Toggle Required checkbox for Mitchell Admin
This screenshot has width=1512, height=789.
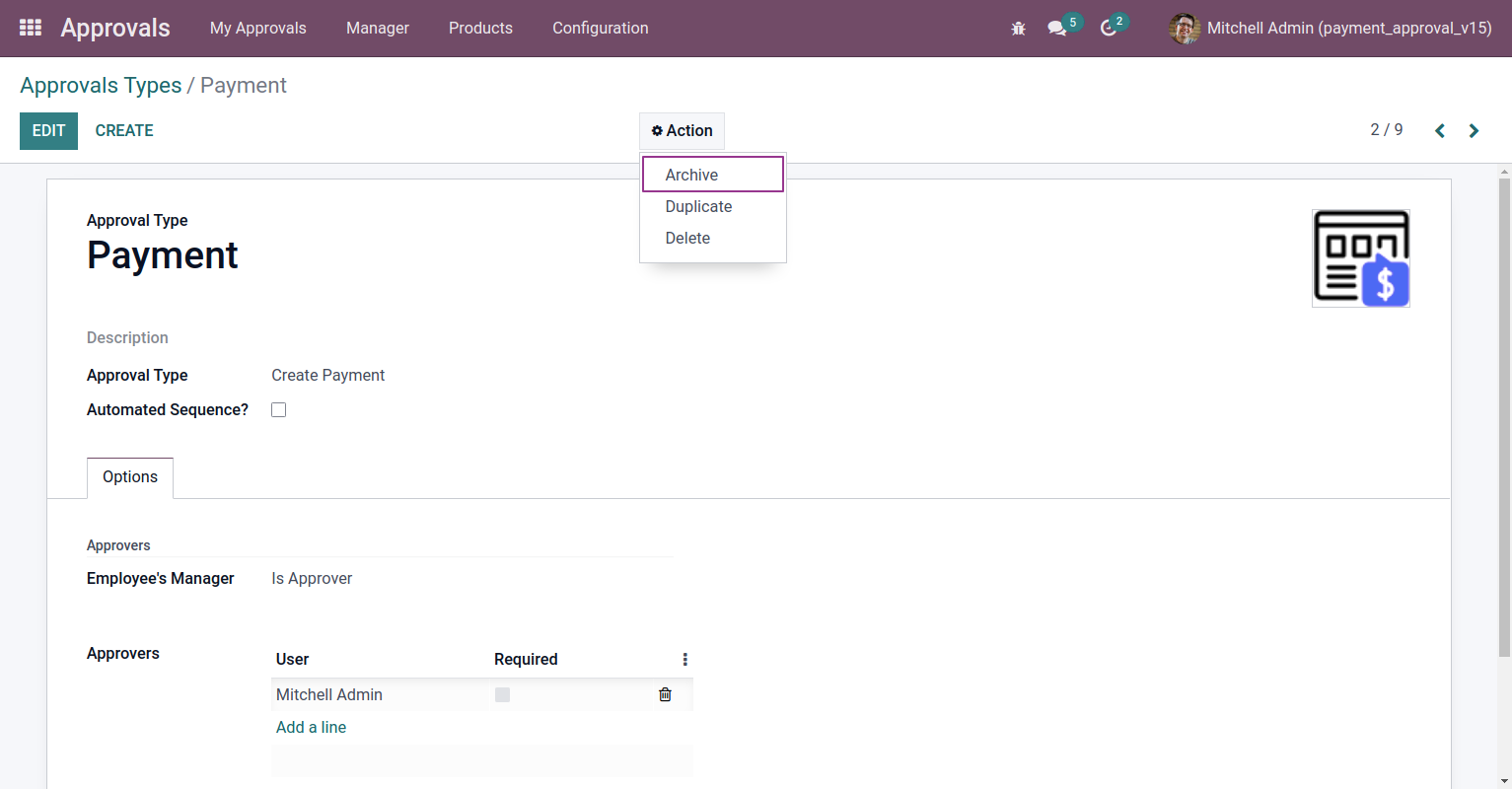(x=502, y=694)
